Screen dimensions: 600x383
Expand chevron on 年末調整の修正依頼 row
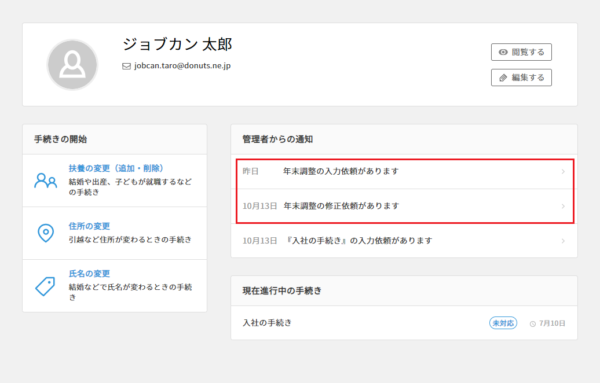click(563, 206)
